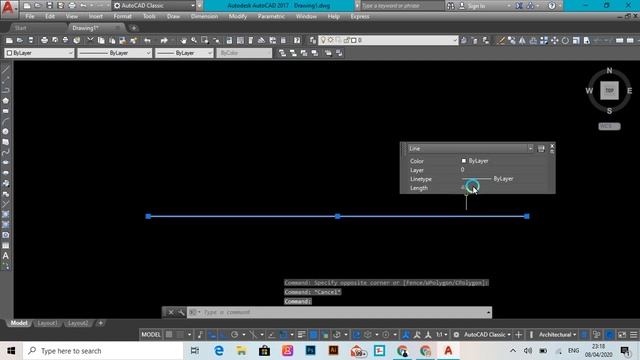Click the New drawing icon

pyautogui.click(x=9, y=40)
